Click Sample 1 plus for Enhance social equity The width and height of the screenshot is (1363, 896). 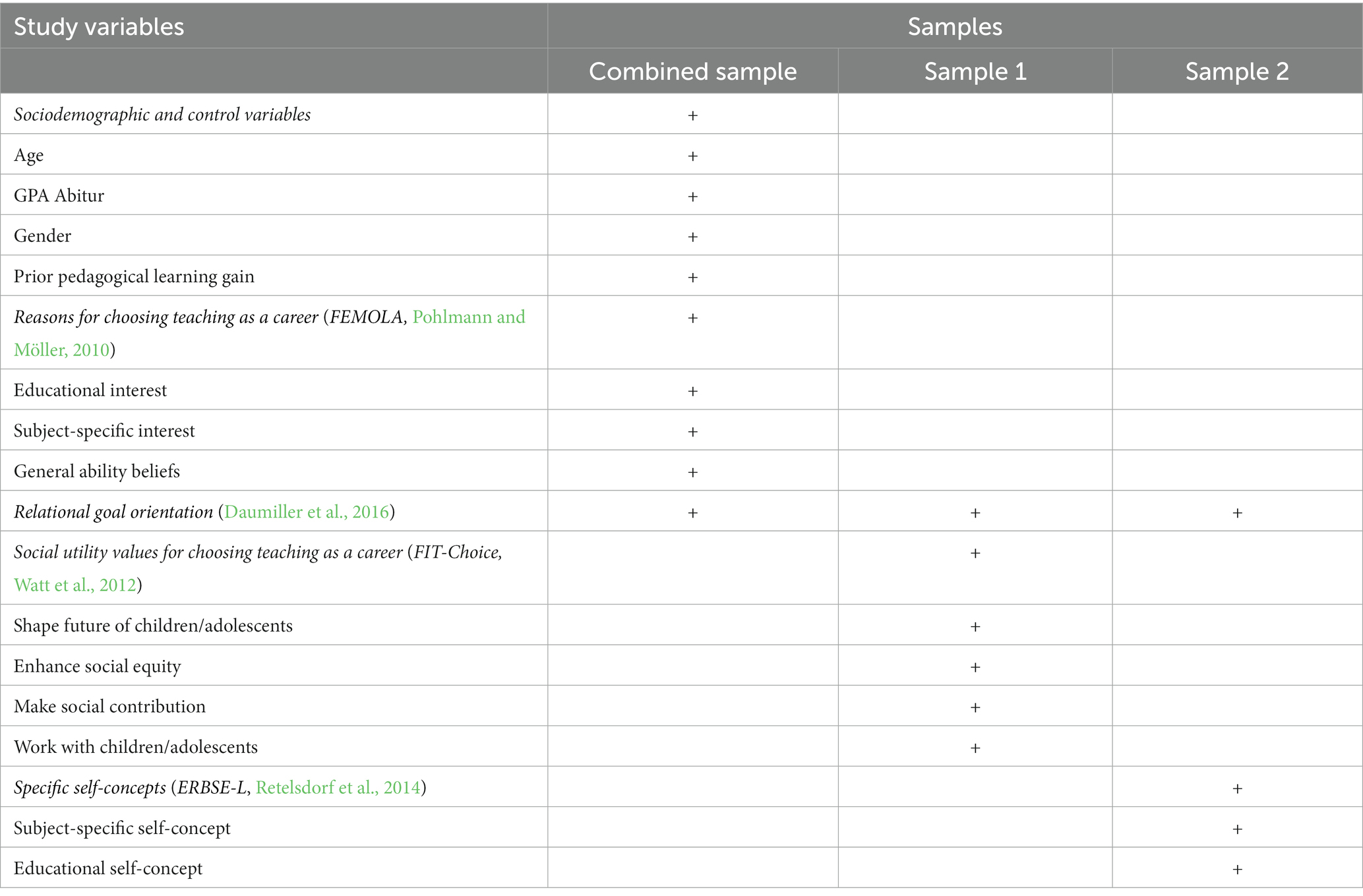975,667
